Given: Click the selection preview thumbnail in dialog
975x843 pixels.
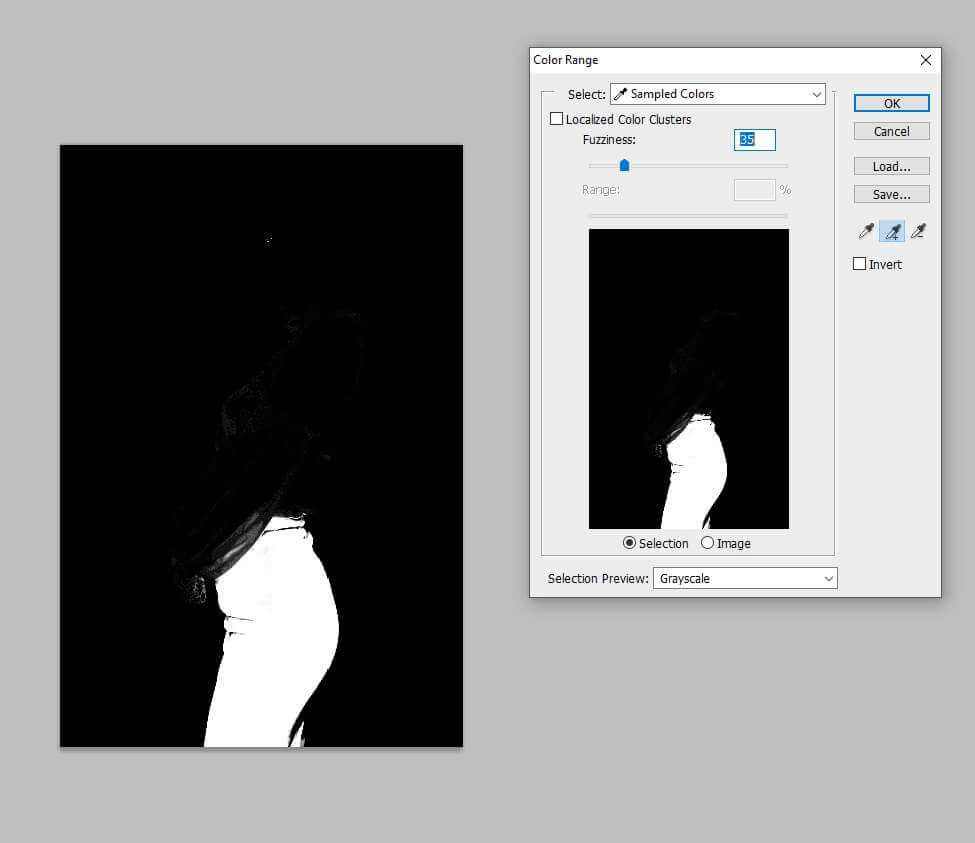Looking at the screenshot, I should point(688,378).
